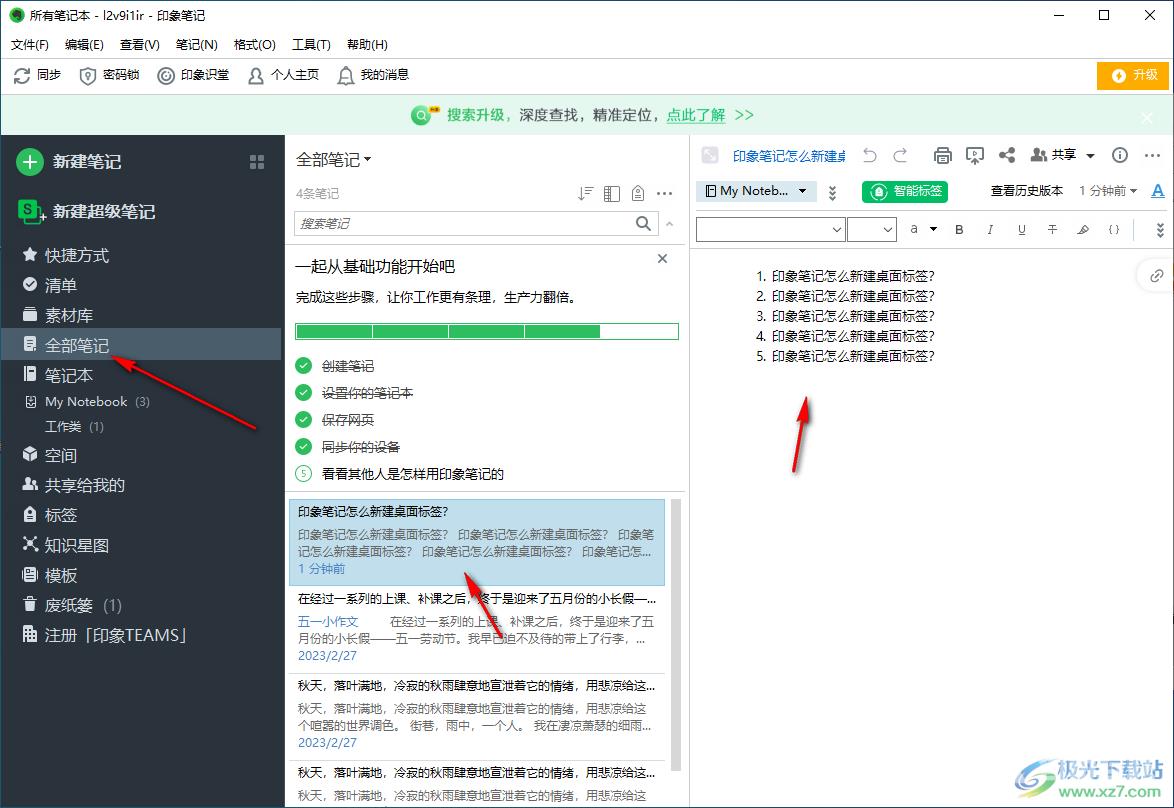The height and width of the screenshot is (808, 1174).
Task: Toggle the '创建笔记' checklist step
Action: click(303, 365)
